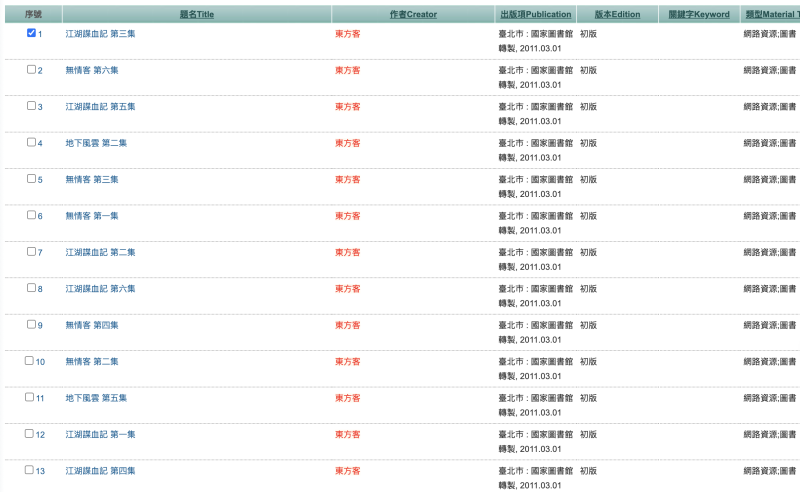This screenshot has height=492, width=800.
Task: Check the box next to row 8
Action: [x=31, y=287]
